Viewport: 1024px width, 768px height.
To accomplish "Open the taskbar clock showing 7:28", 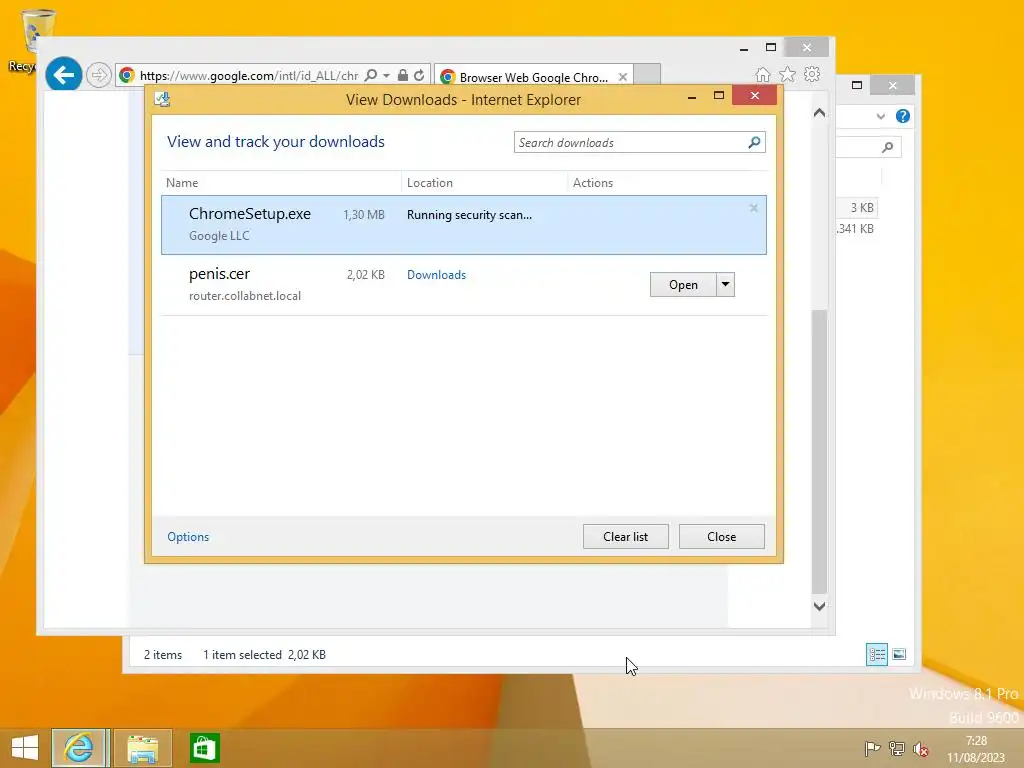I will point(976,749).
